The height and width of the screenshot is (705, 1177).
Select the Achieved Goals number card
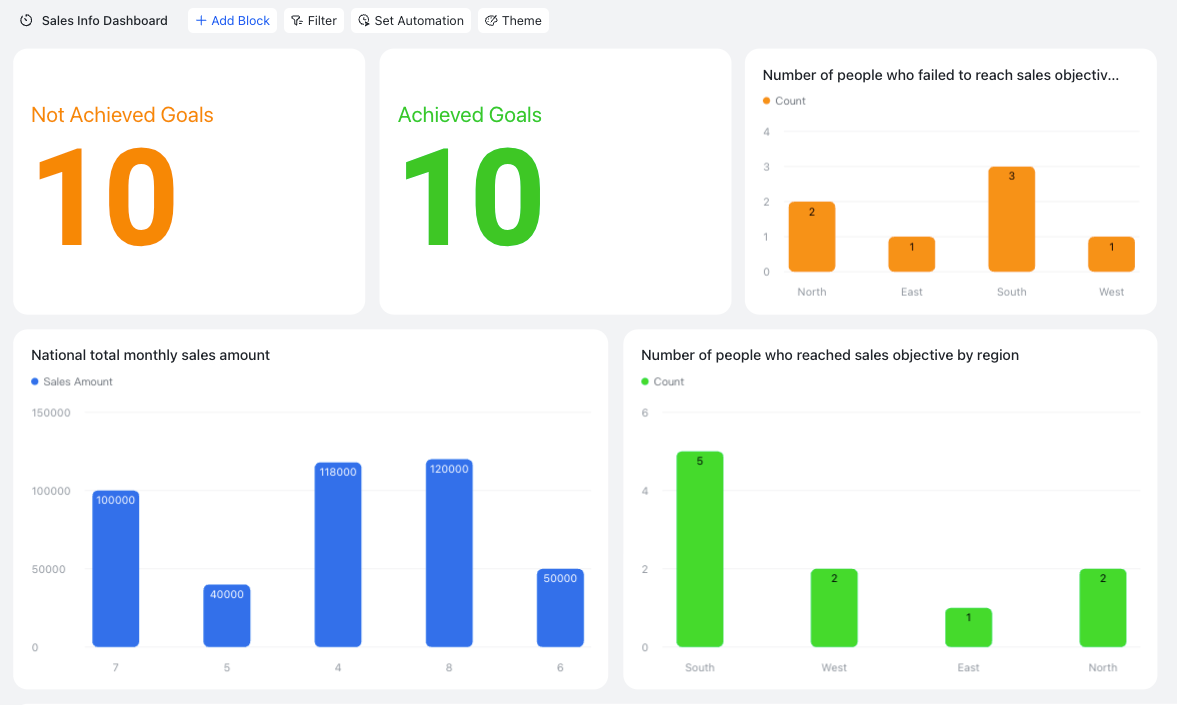click(555, 182)
